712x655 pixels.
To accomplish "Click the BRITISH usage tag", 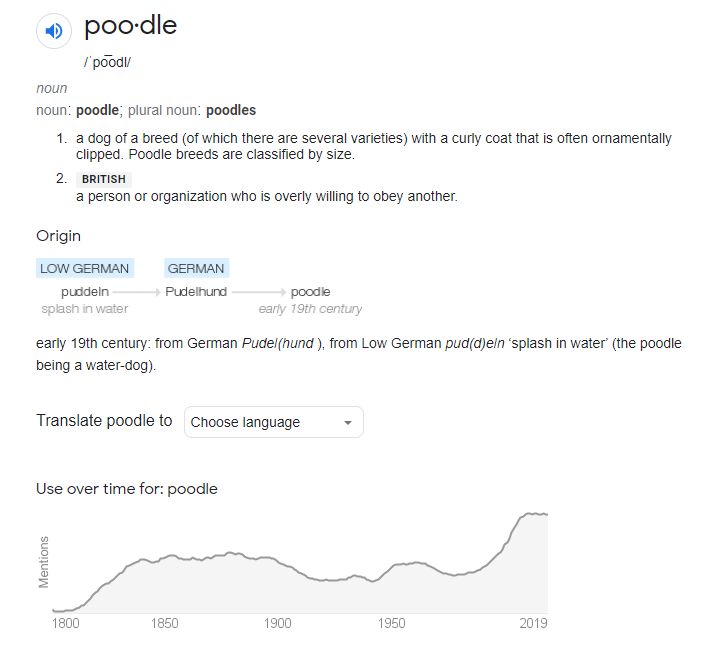I will point(104,179).
